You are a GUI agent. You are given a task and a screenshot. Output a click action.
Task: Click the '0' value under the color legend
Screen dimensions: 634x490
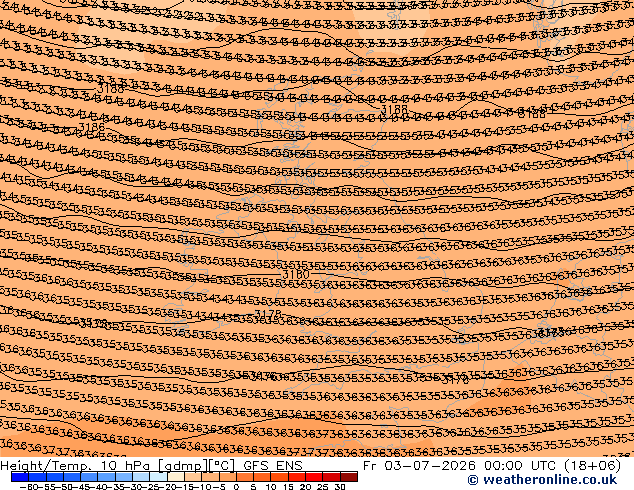pos(237,486)
